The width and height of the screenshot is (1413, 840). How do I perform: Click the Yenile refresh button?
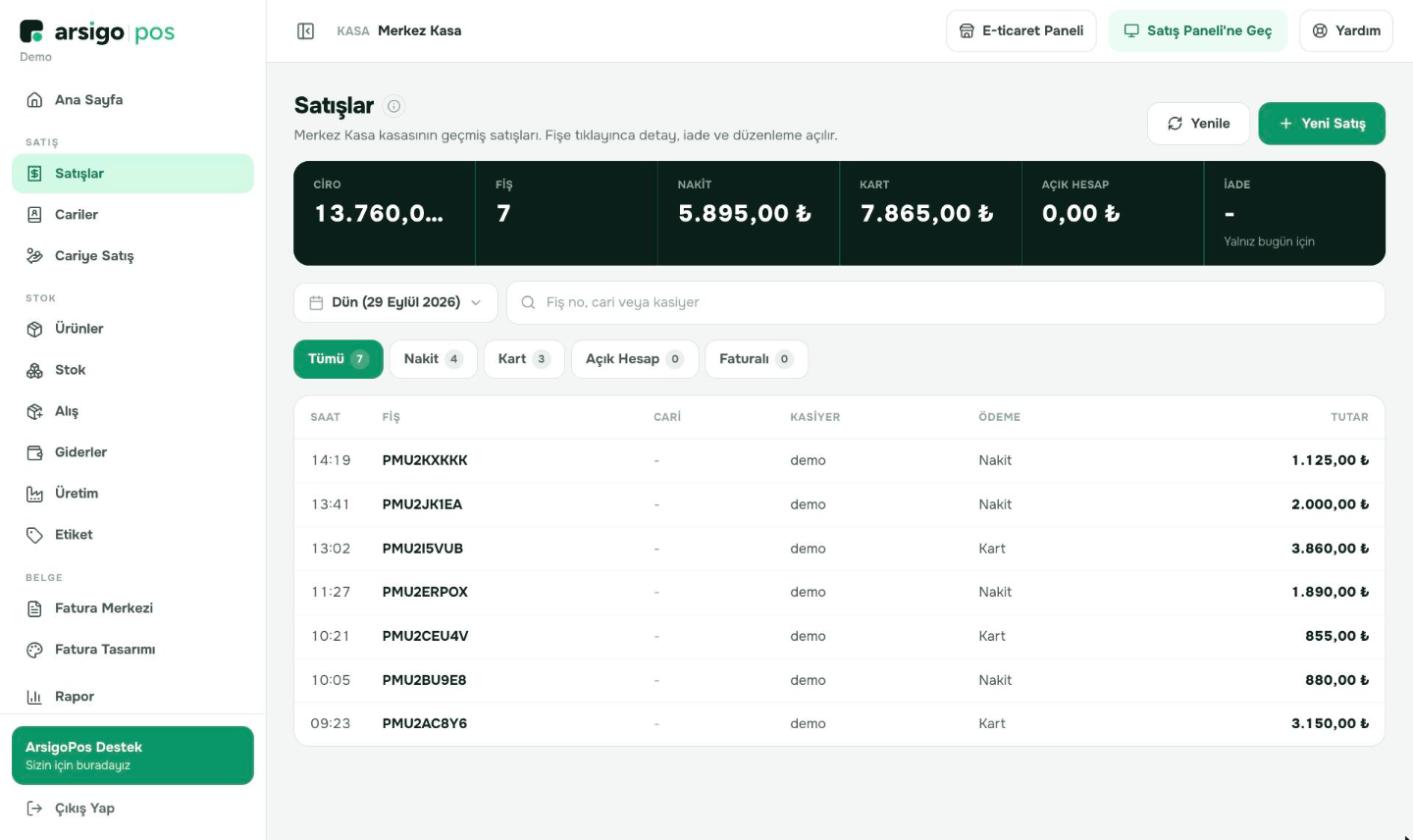(x=1198, y=123)
